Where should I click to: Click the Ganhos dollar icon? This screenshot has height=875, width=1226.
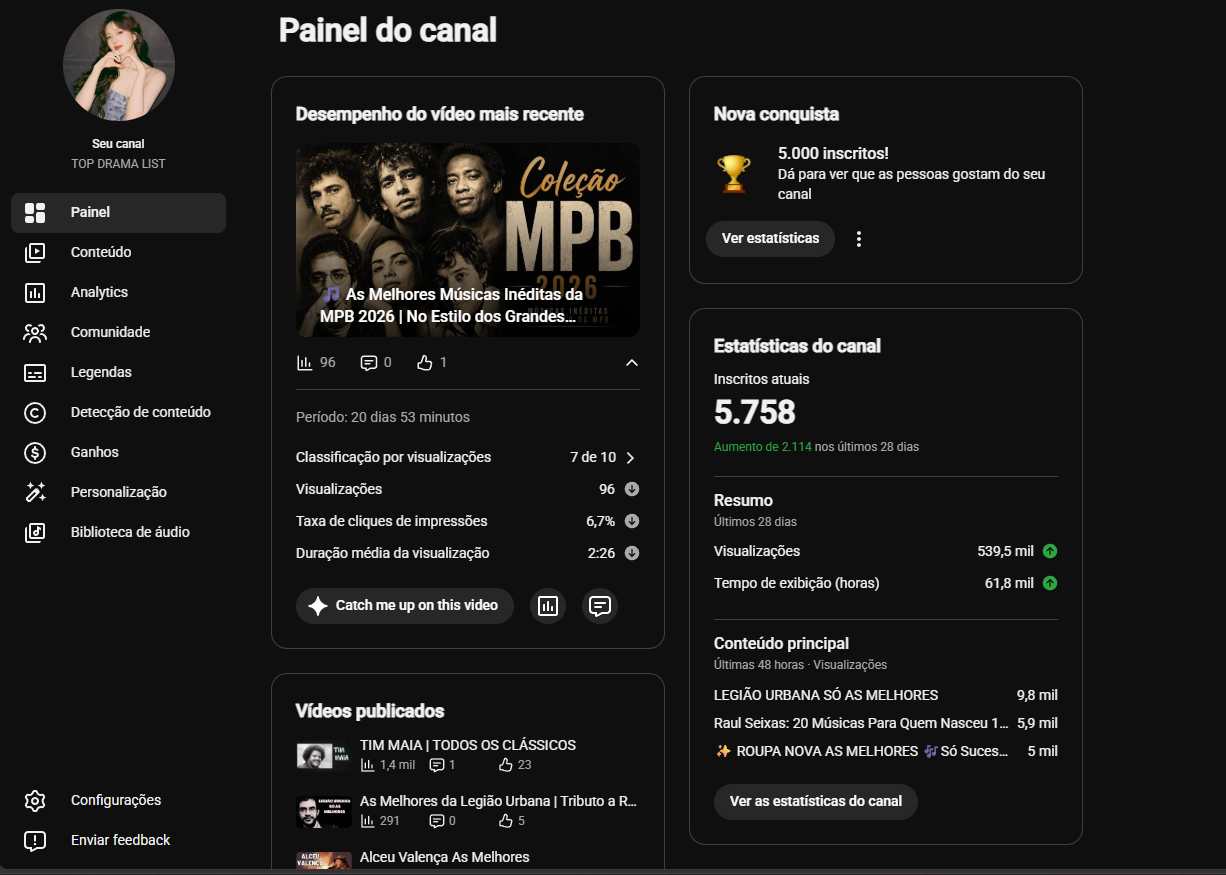click(x=35, y=453)
